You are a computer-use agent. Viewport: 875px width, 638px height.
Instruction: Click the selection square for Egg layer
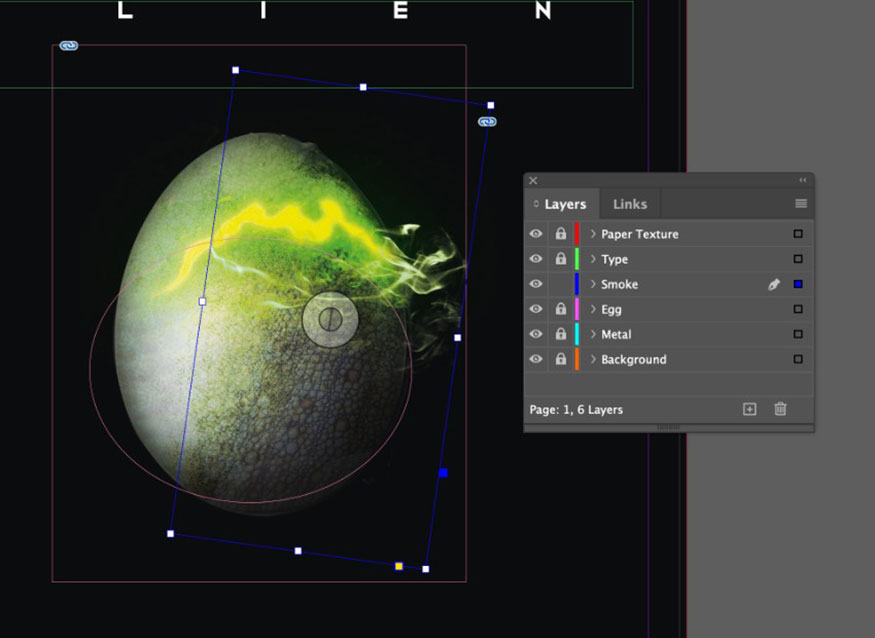click(x=798, y=309)
